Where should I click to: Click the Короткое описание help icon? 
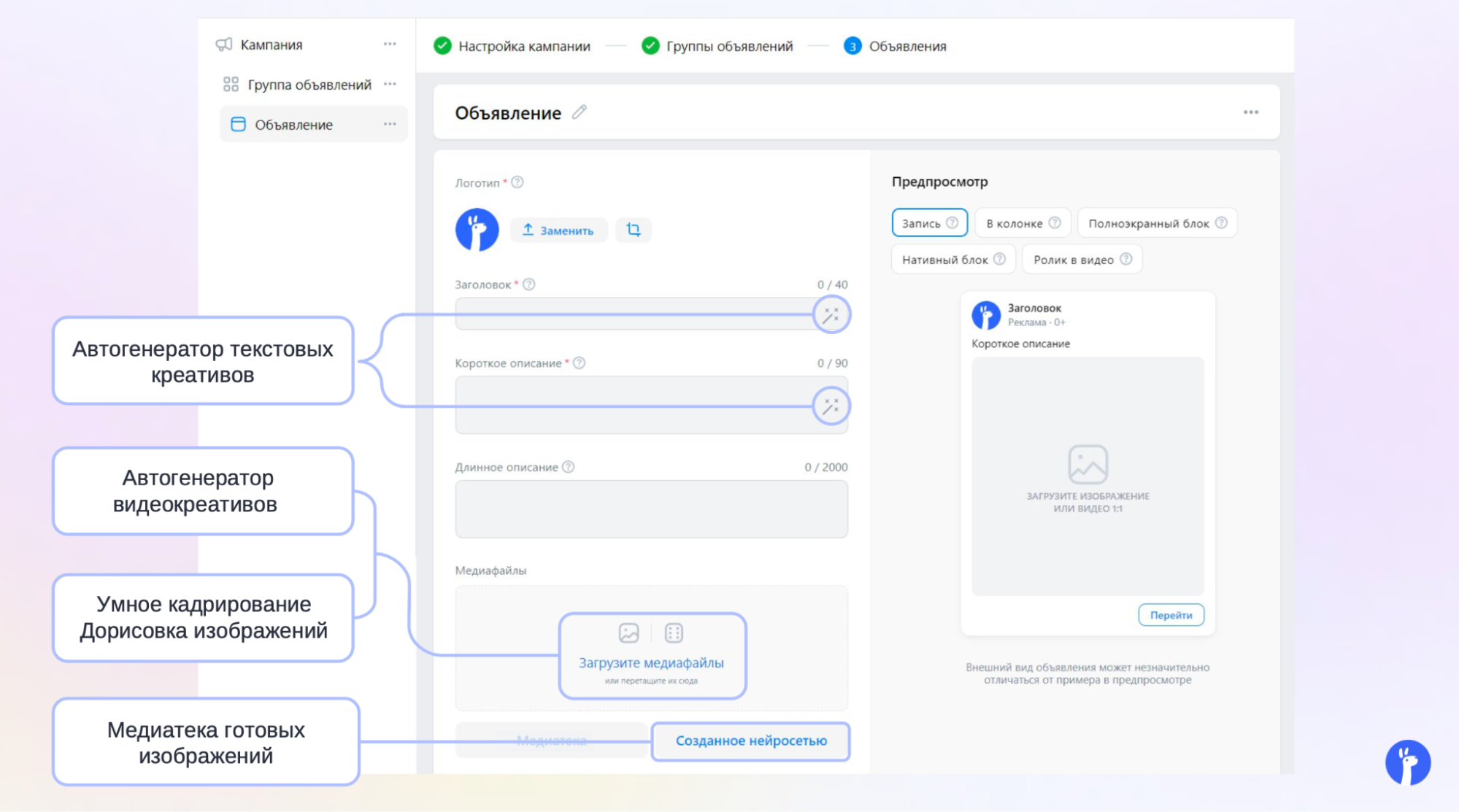tap(580, 363)
